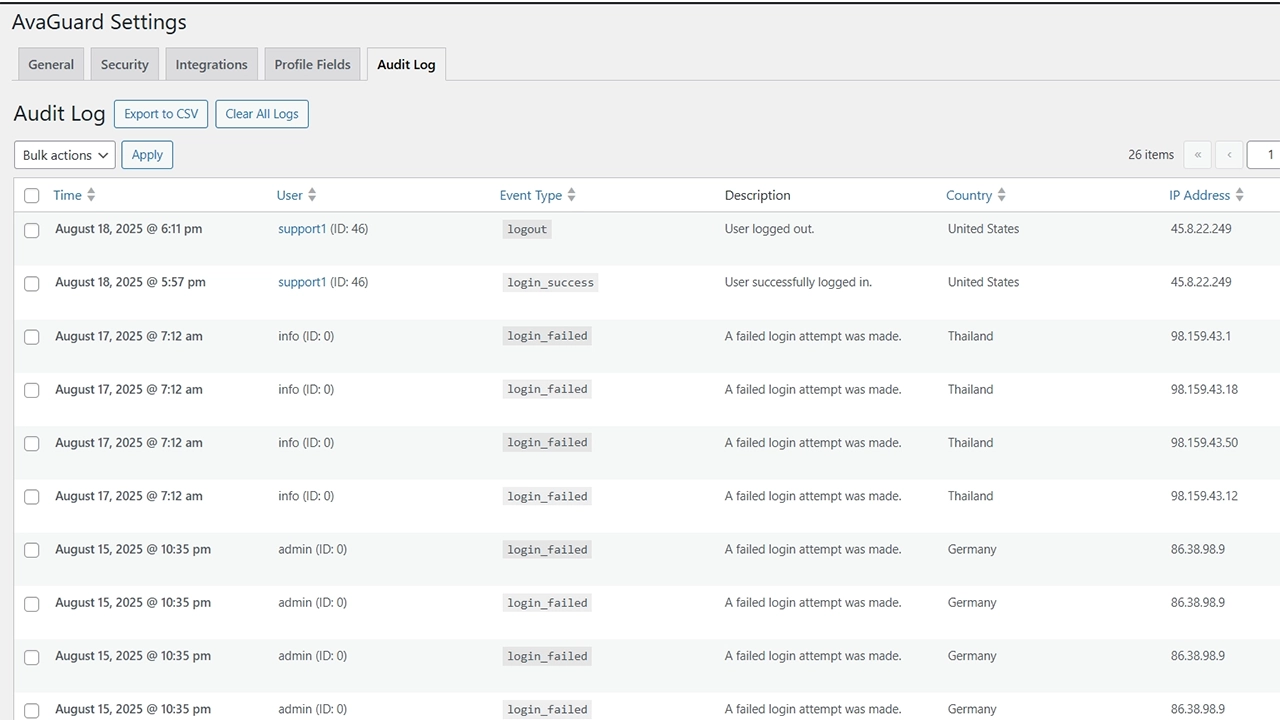This screenshot has width=1280, height=720.
Task: Click the current page number input field
Action: [x=1265, y=155]
